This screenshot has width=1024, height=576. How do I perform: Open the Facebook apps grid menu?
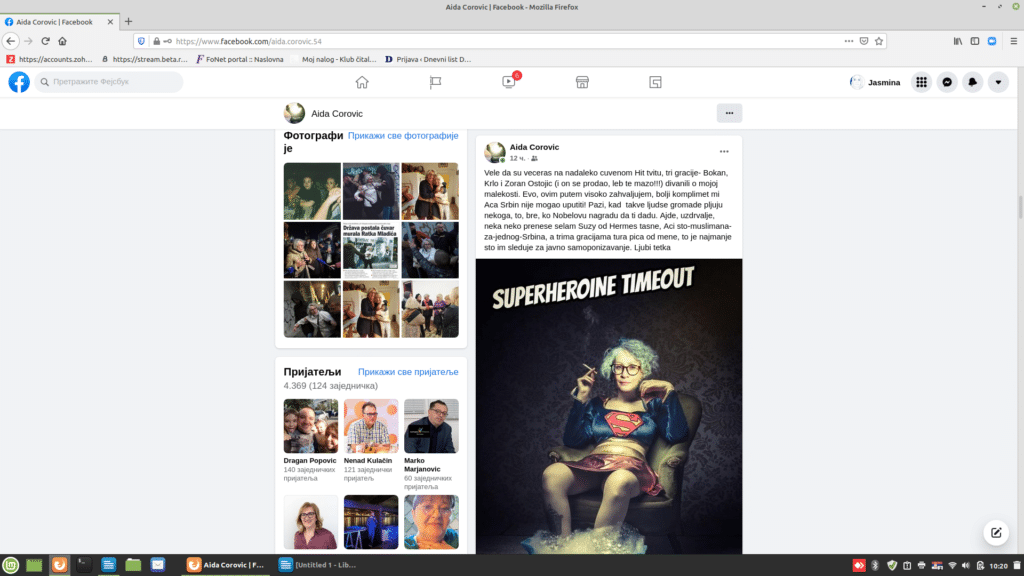pos(922,82)
